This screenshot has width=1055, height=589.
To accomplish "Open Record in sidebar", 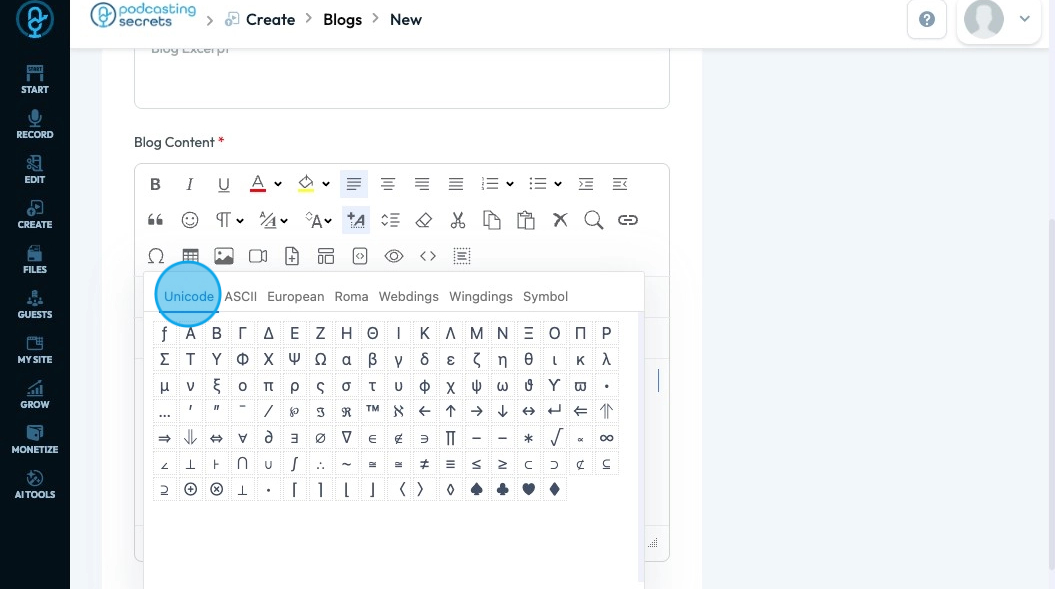I will tap(35, 125).
